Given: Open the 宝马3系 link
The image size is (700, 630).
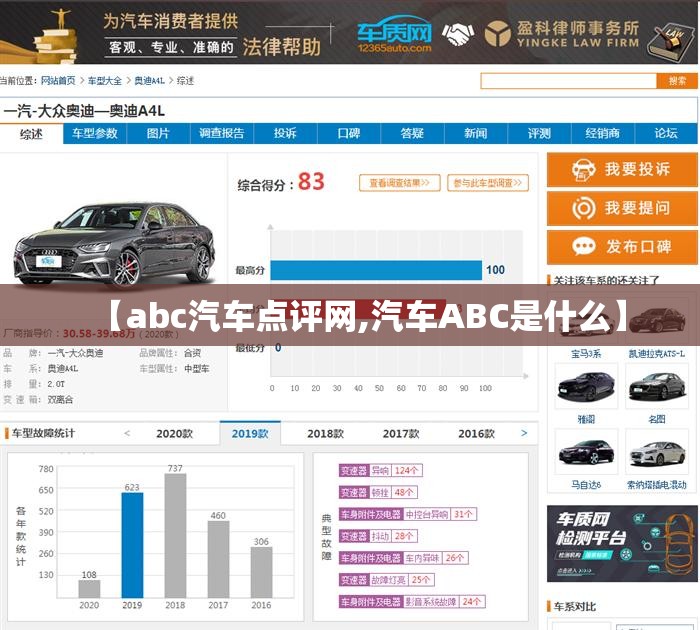Looking at the screenshot, I should coord(586,354).
